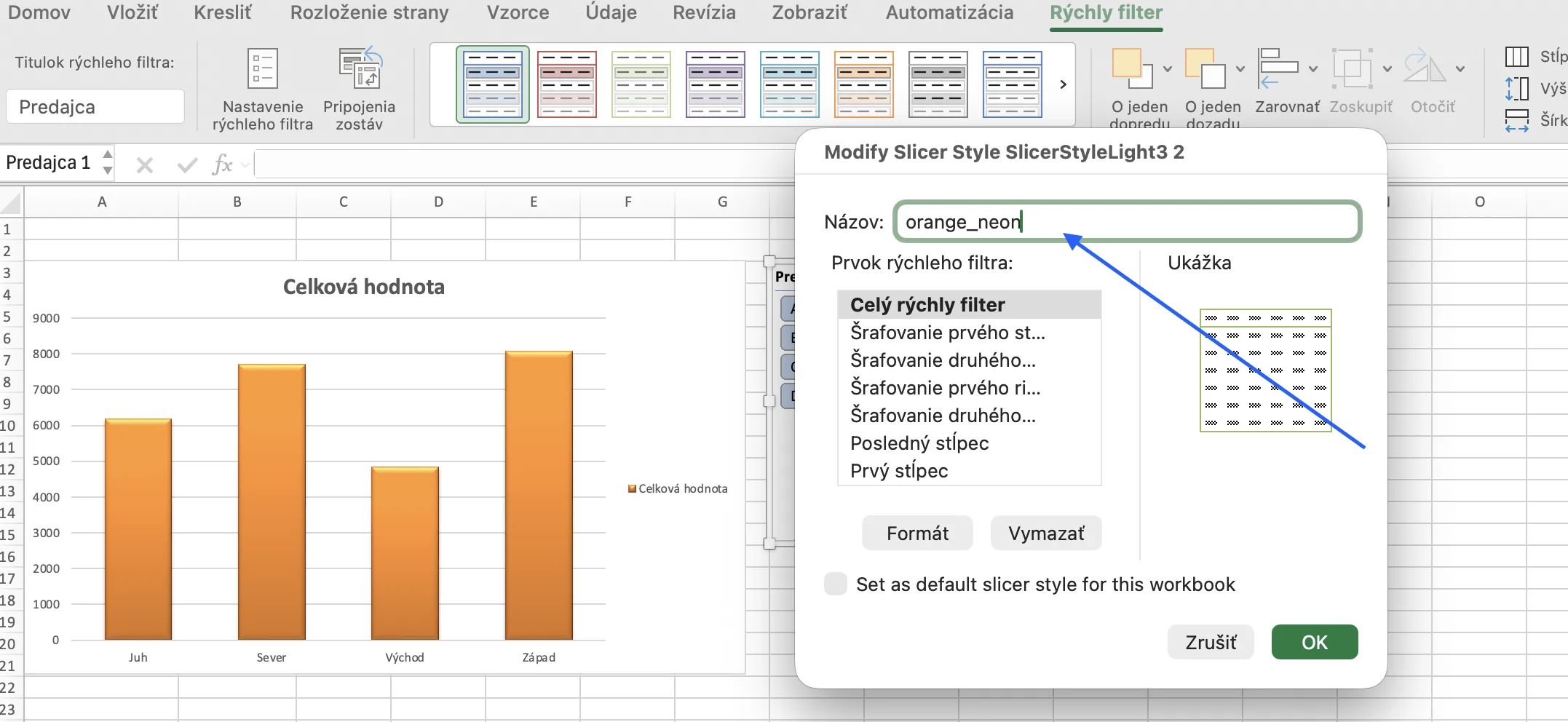Toggle Set as default slicer style checkbox
This screenshot has width=1568, height=722.
pyautogui.click(x=836, y=584)
